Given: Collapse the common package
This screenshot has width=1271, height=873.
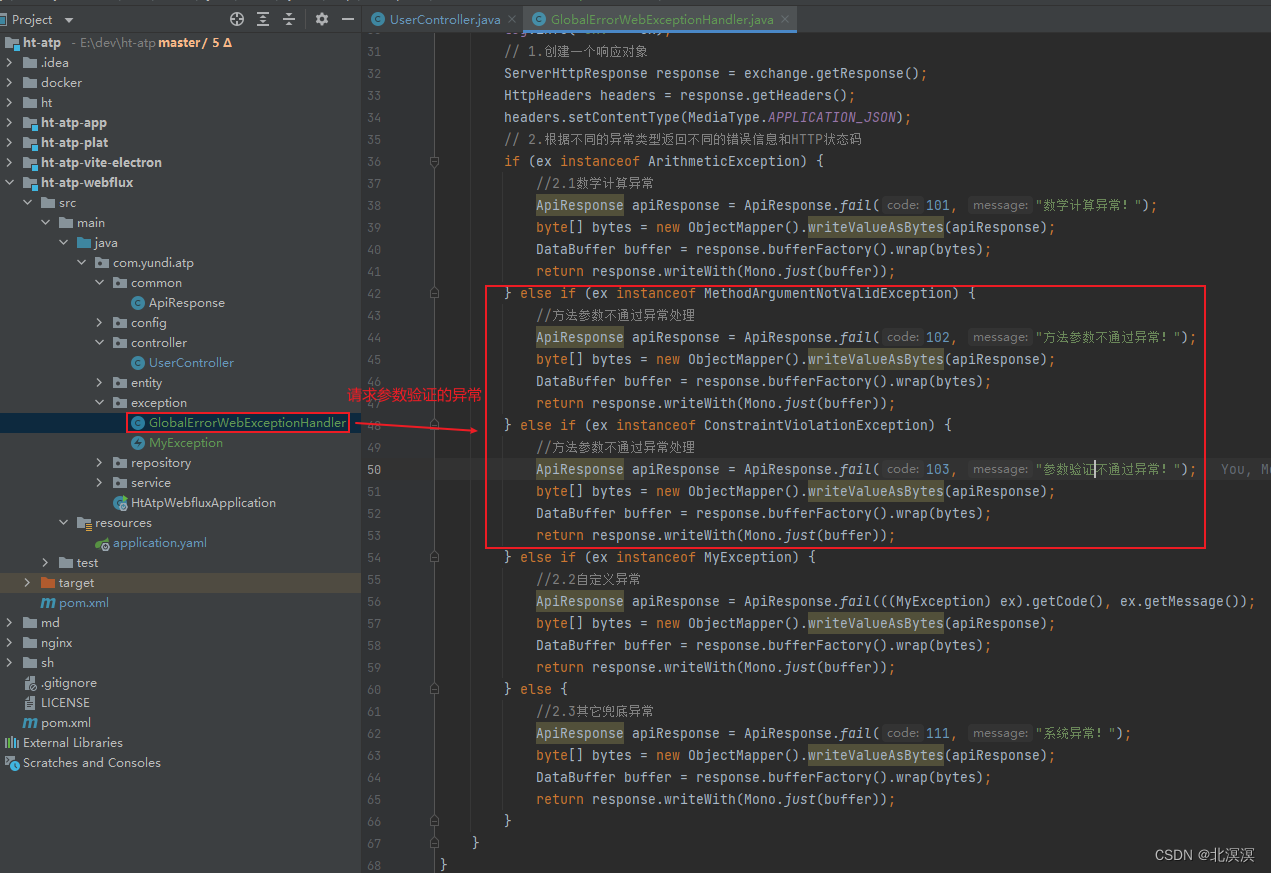Looking at the screenshot, I should 99,283.
